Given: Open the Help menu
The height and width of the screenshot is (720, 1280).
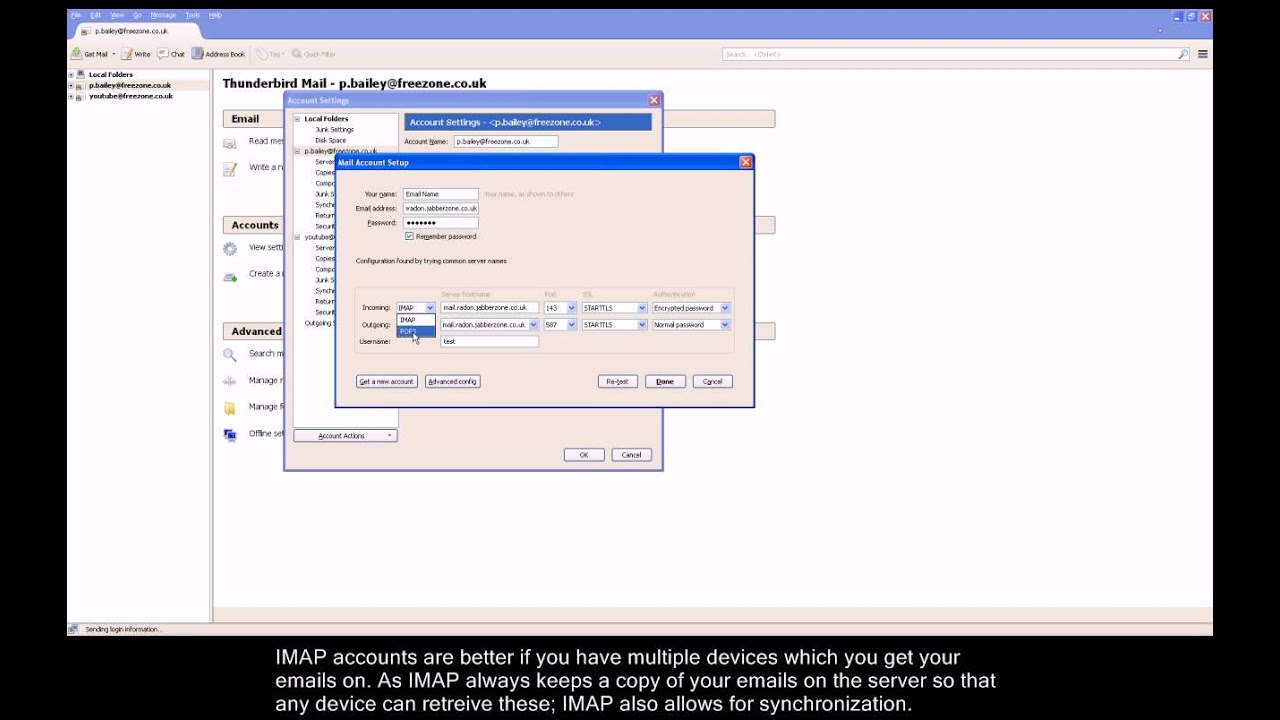Looking at the screenshot, I should (215, 15).
